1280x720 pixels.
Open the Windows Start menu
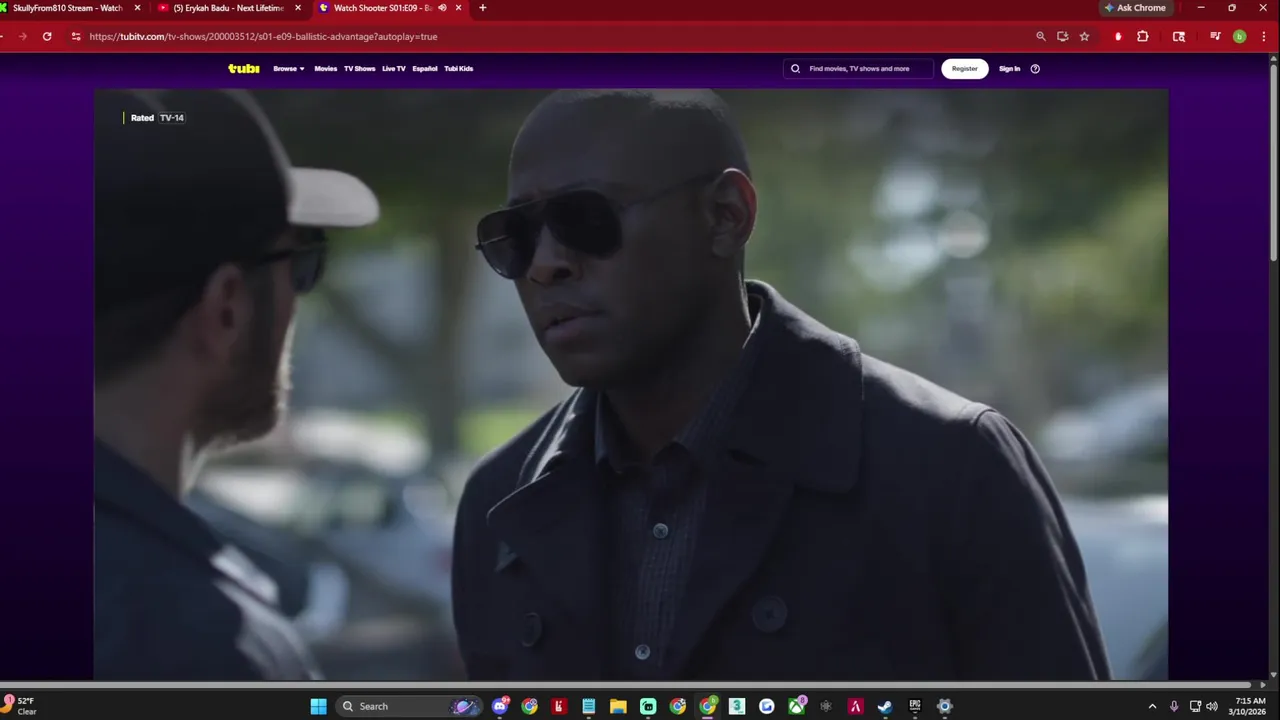point(318,706)
